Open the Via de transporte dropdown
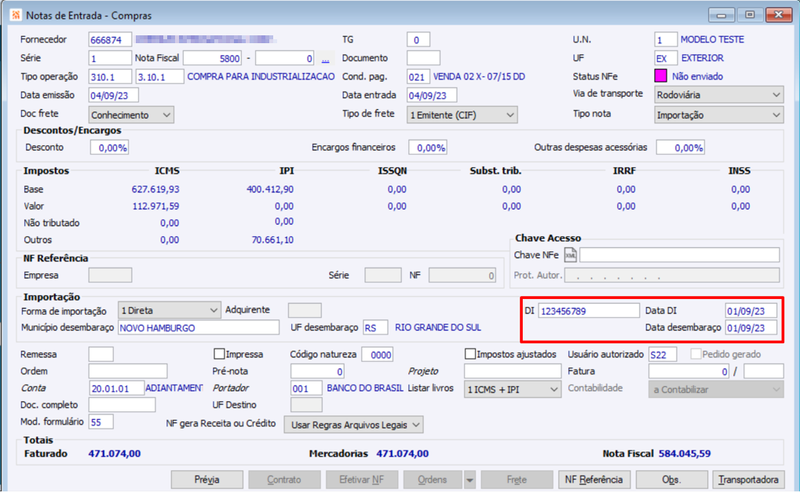 pyautogui.click(x=718, y=95)
